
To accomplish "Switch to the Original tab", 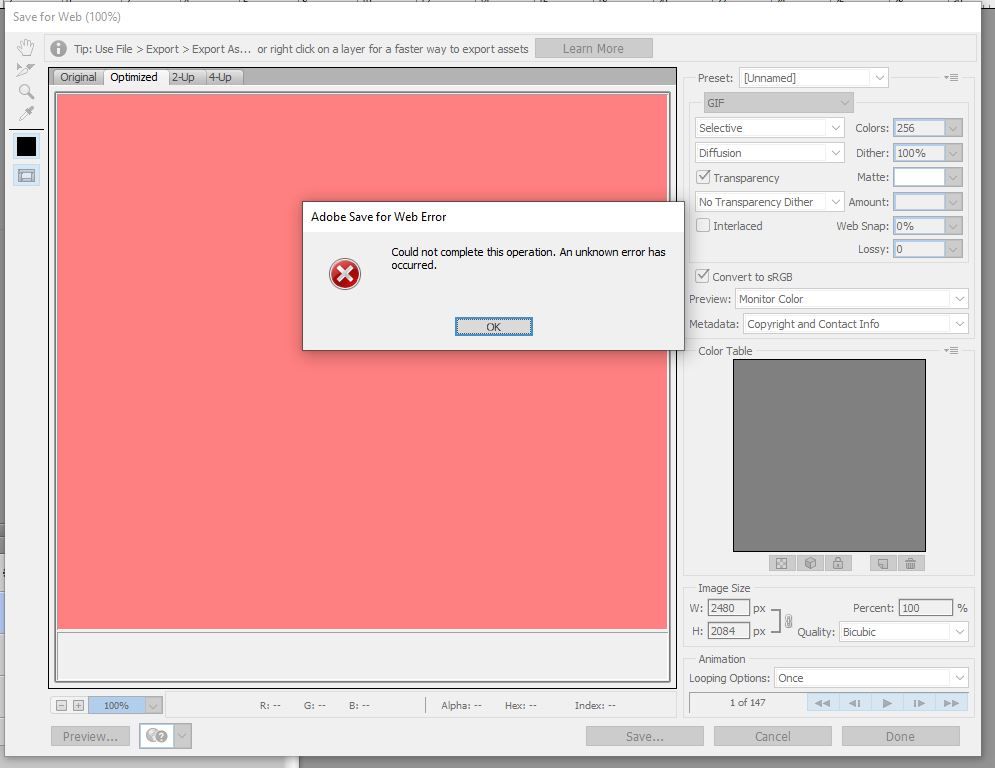I will click(78, 77).
